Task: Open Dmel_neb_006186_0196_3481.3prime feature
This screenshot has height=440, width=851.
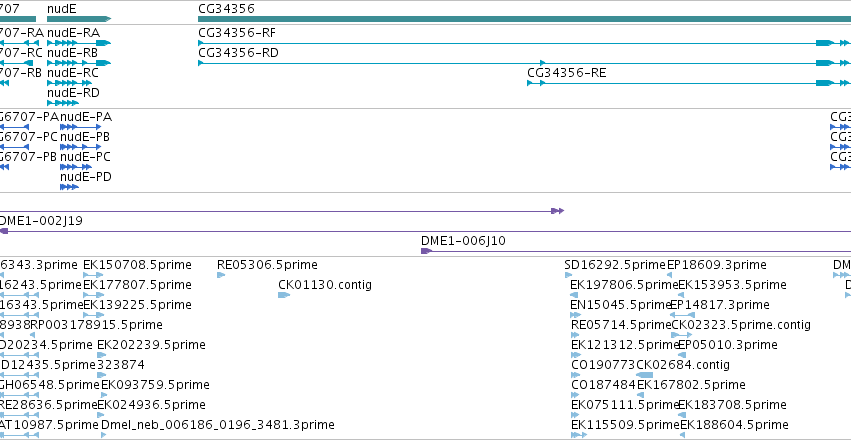Action: (104, 436)
